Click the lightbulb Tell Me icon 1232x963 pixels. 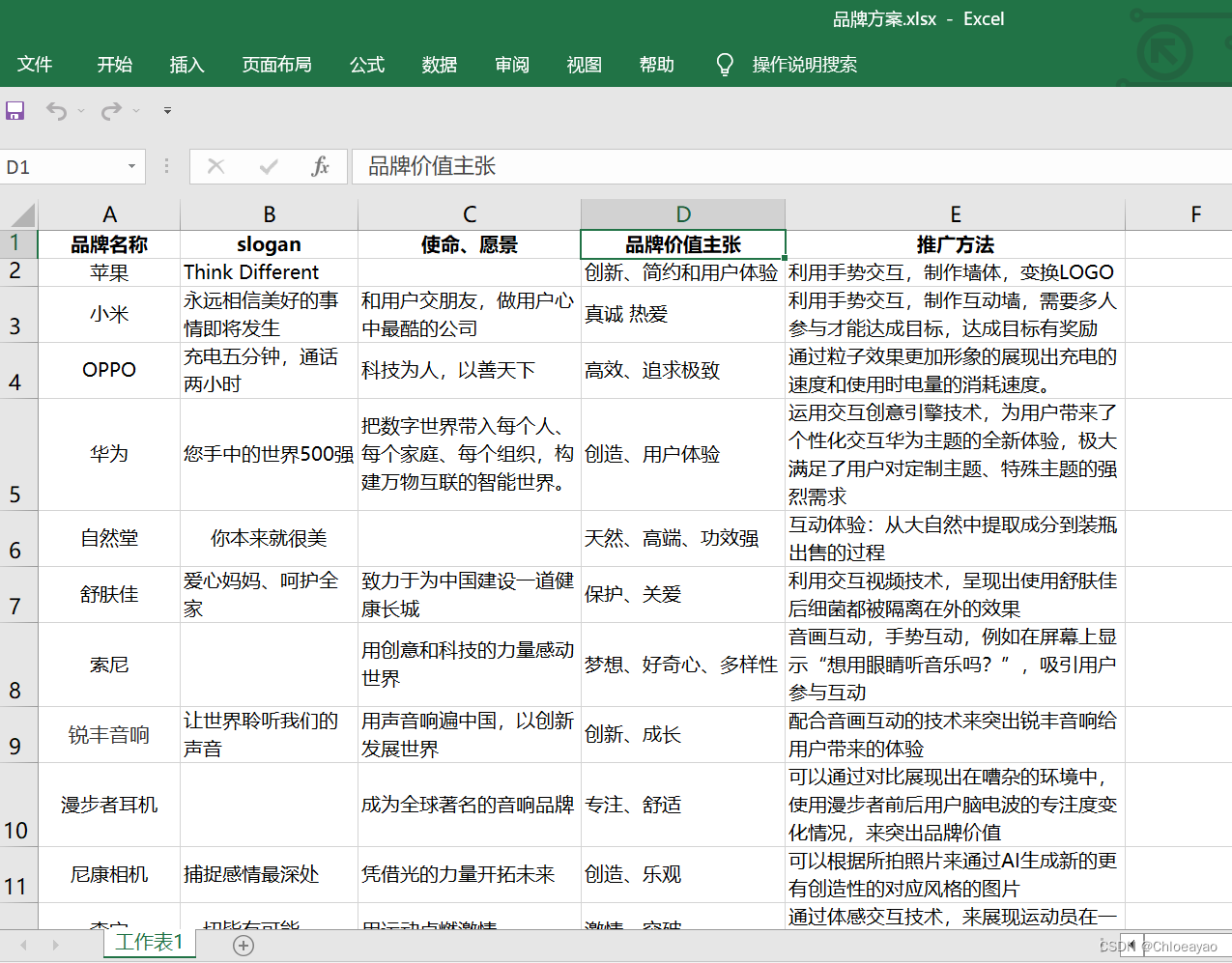(724, 65)
